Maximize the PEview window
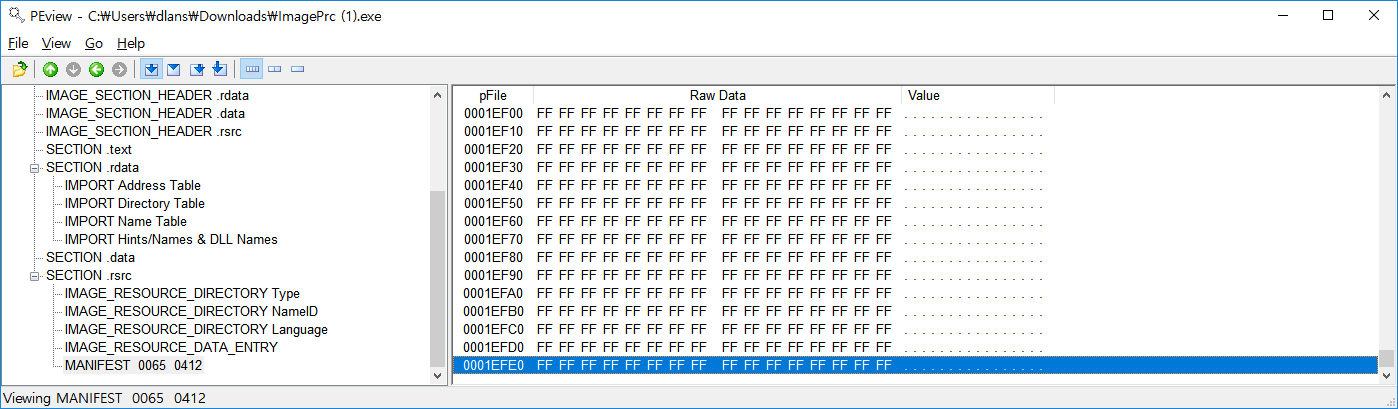Viewport: 1398px width, 409px height. pos(1328,15)
